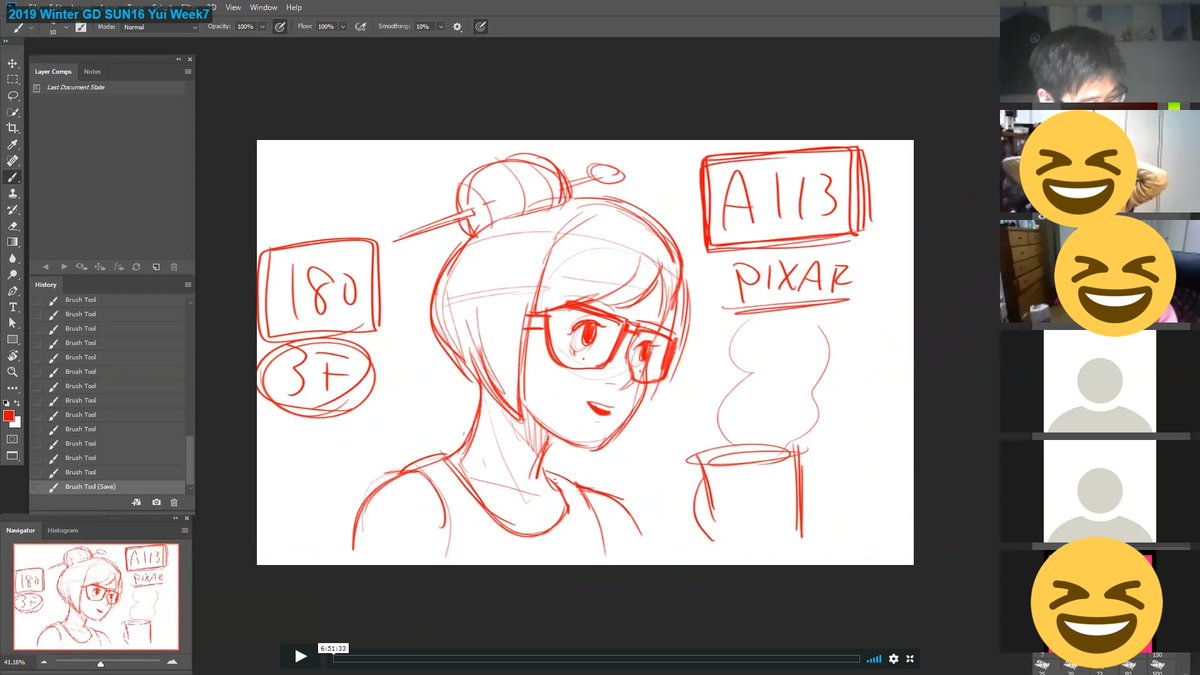
Task: Click Navigator zoom out button
Action: [x=43, y=662]
